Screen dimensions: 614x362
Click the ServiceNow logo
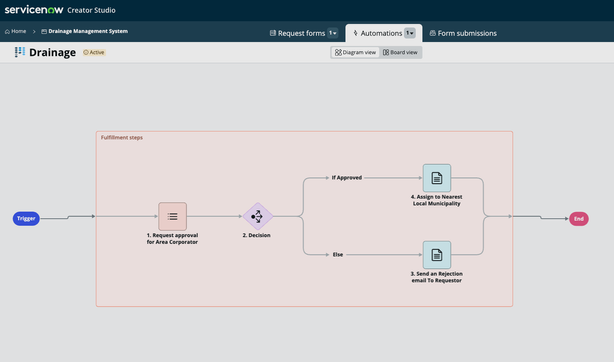coord(34,10)
